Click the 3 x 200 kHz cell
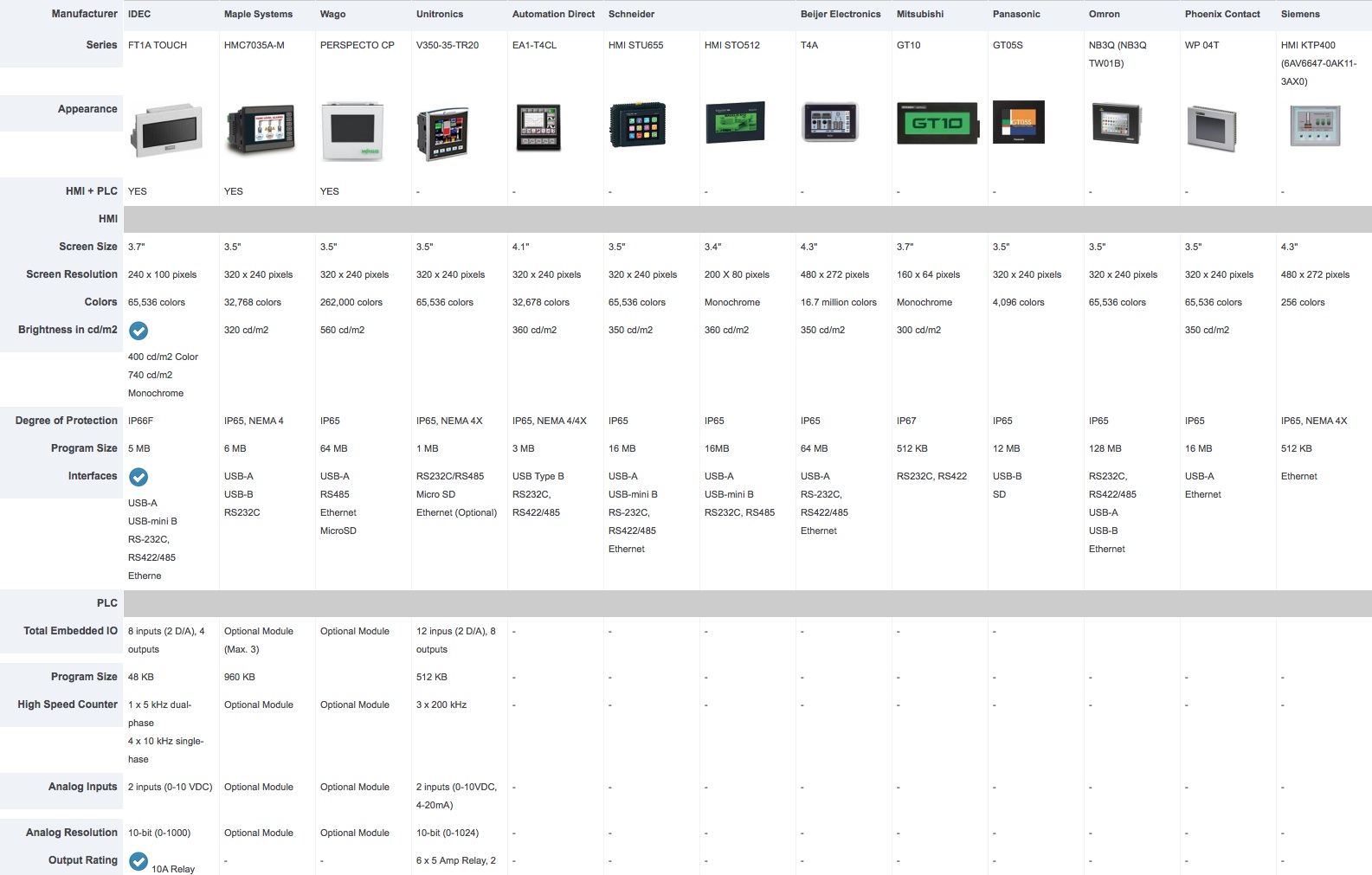The height and width of the screenshot is (875, 1372). pyautogui.click(x=441, y=705)
